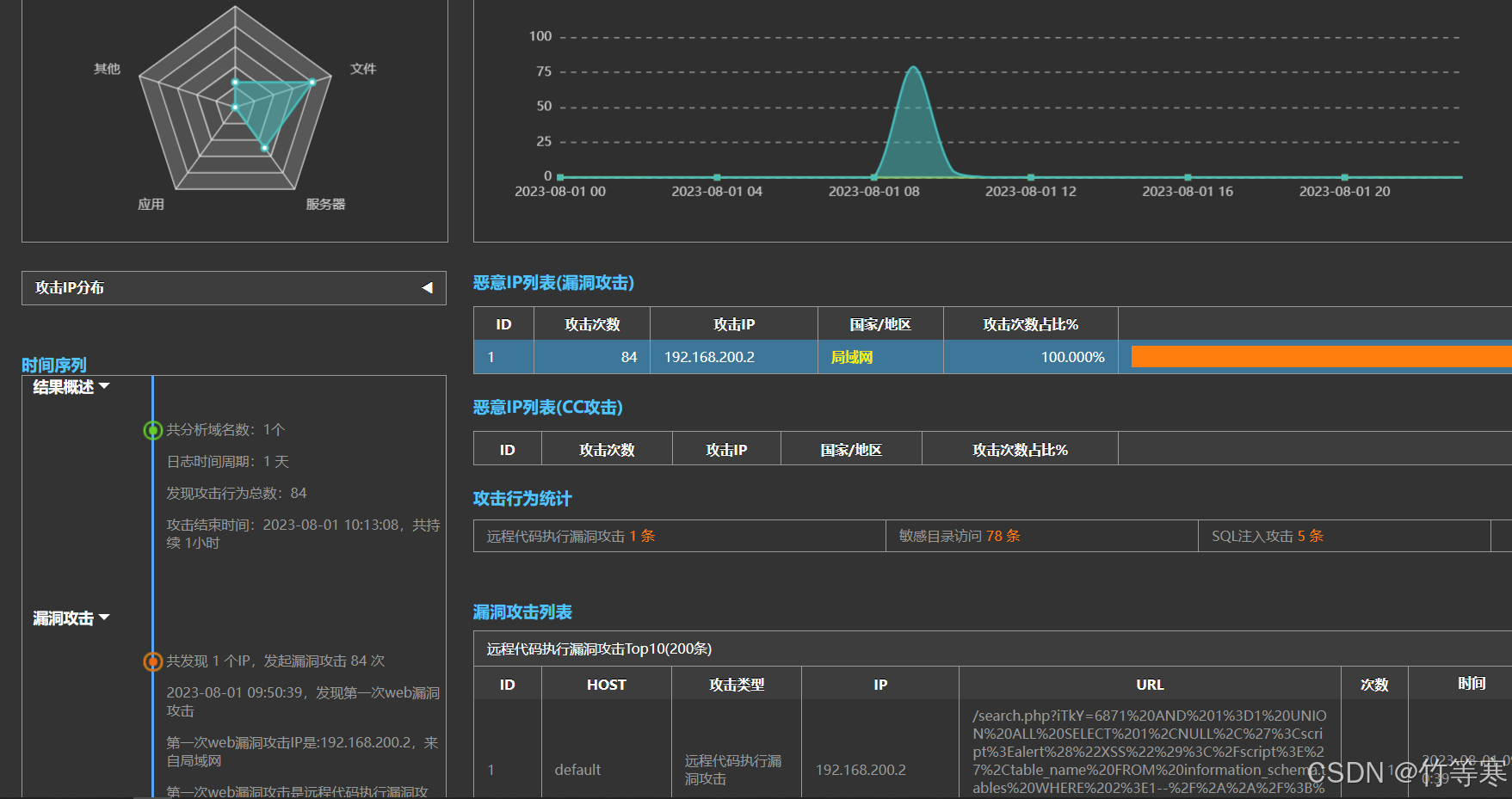Click attack count 84 cell
Image resolution: width=1512 pixels, height=799 pixels.
[592, 357]
